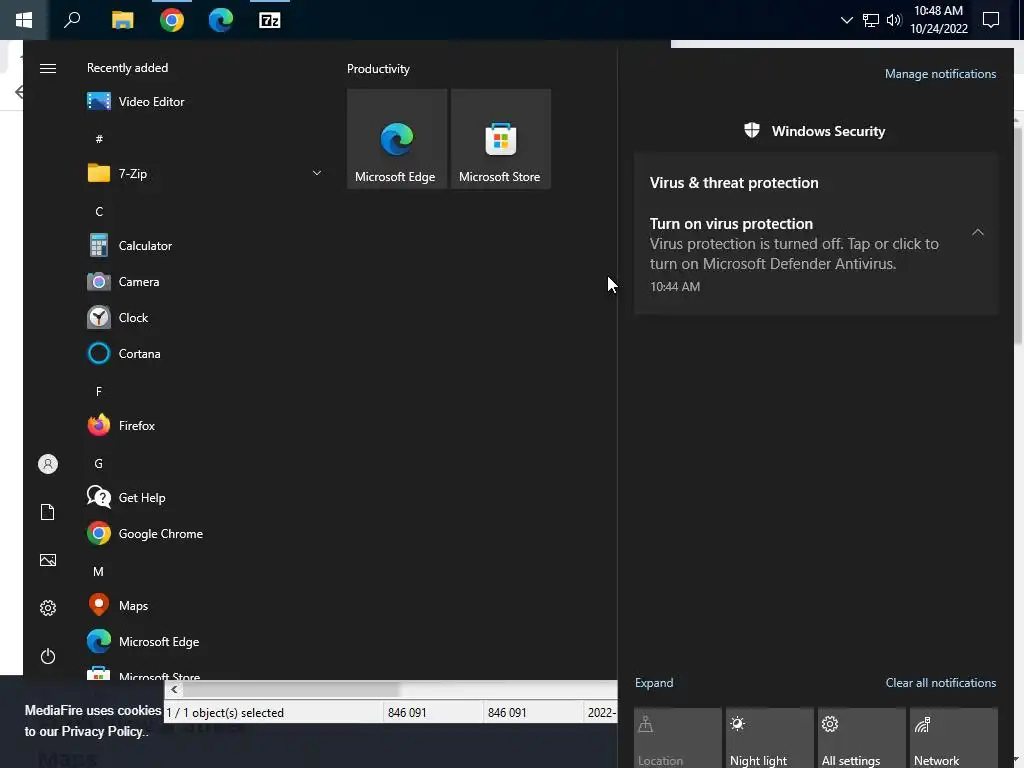
Task: Open user account icon in Start
Action: [x=48, y=464]
